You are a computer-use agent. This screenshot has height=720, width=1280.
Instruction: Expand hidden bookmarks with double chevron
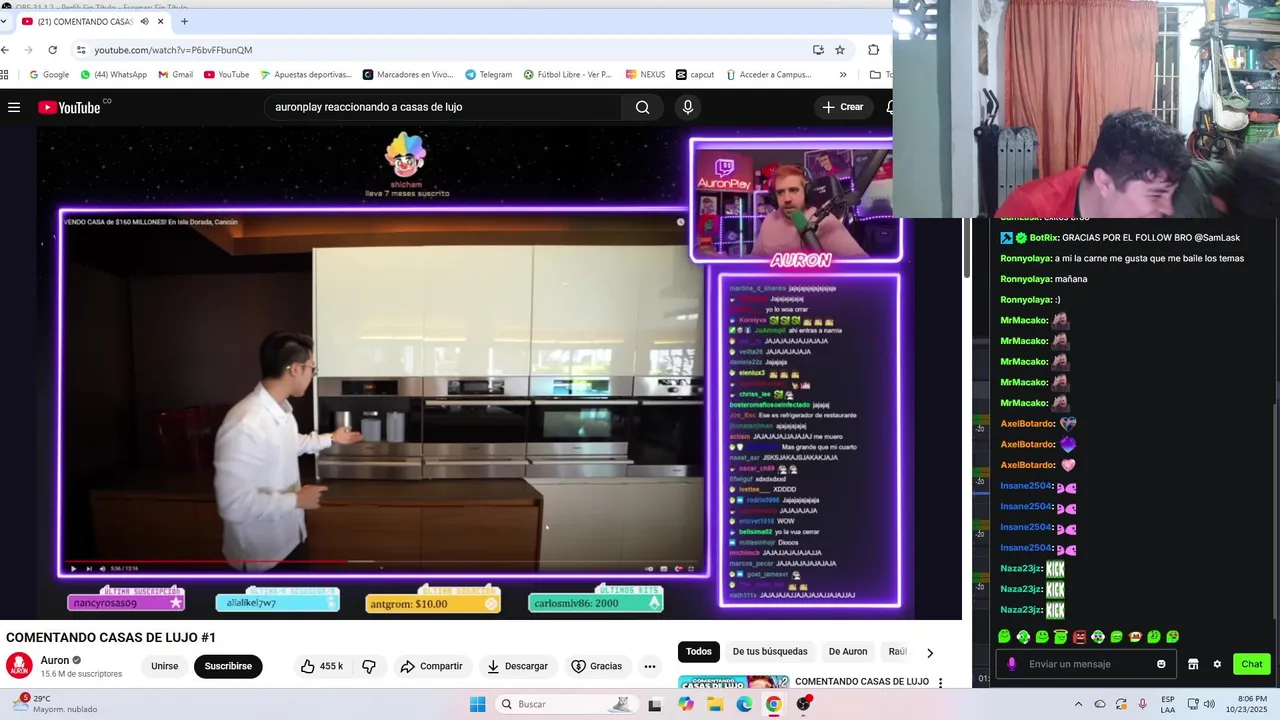point(843,74)
